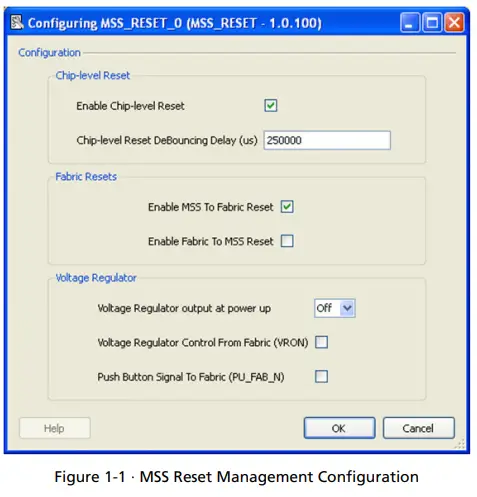Enable Voltage Regulator Control From Fabric (VRON)

point(321,342)
